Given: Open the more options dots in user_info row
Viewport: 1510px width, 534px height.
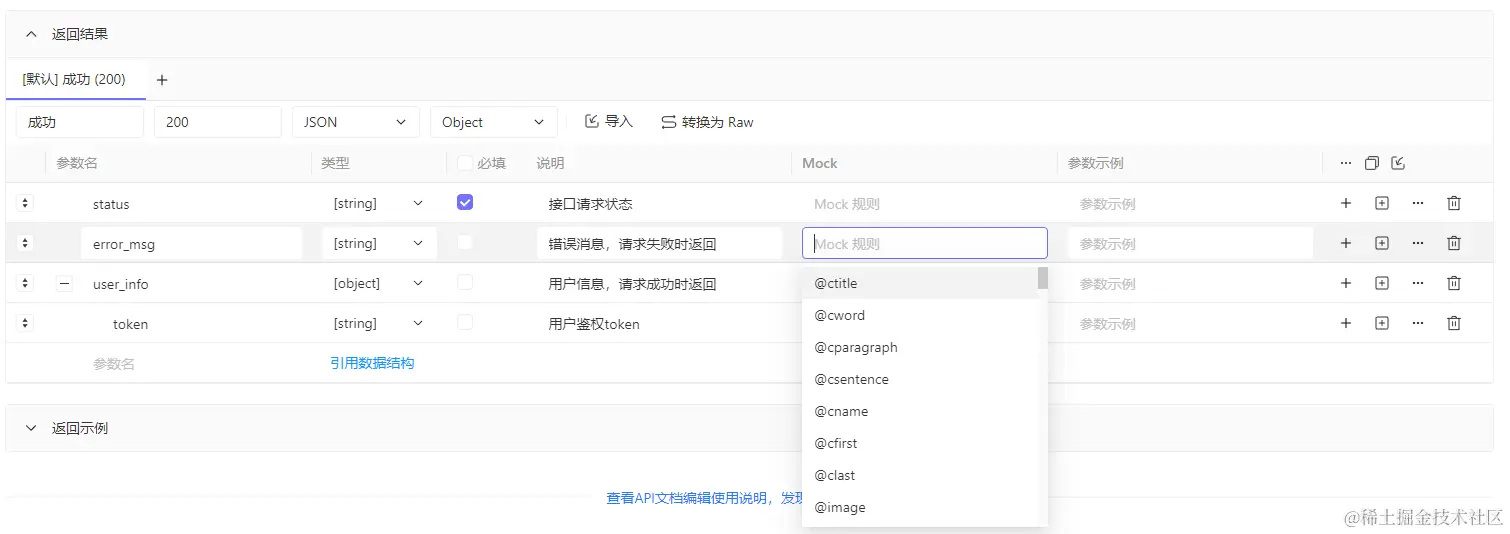Looking at the screenshot, I should pos(1418,283).
